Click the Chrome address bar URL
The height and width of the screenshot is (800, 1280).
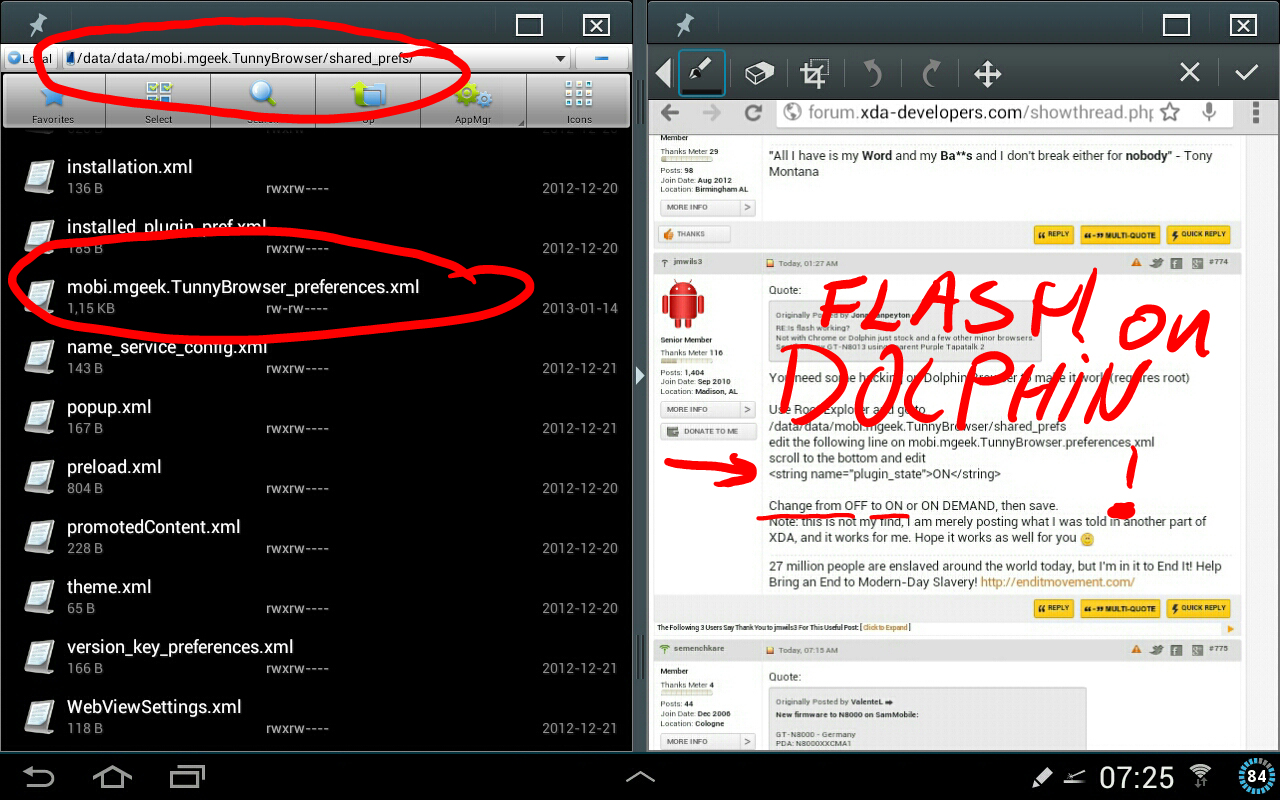pyautogui.click(x=980, y=113)
